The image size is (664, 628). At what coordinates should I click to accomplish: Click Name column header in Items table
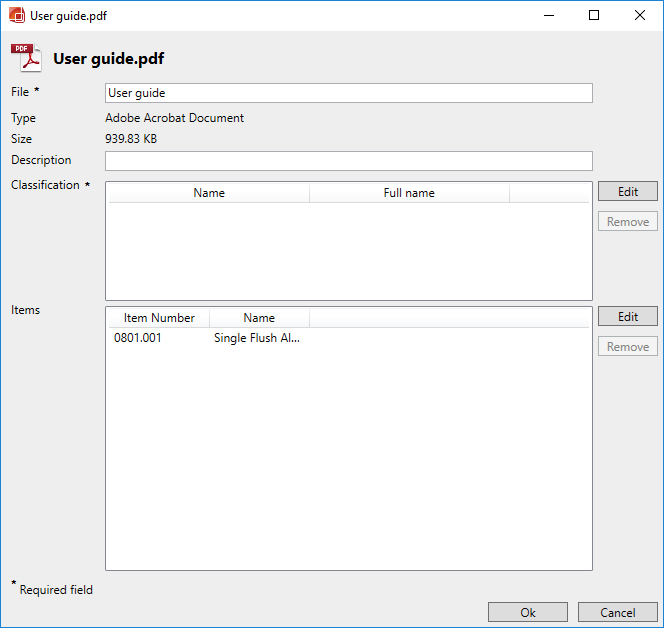[x=259, y=318]
